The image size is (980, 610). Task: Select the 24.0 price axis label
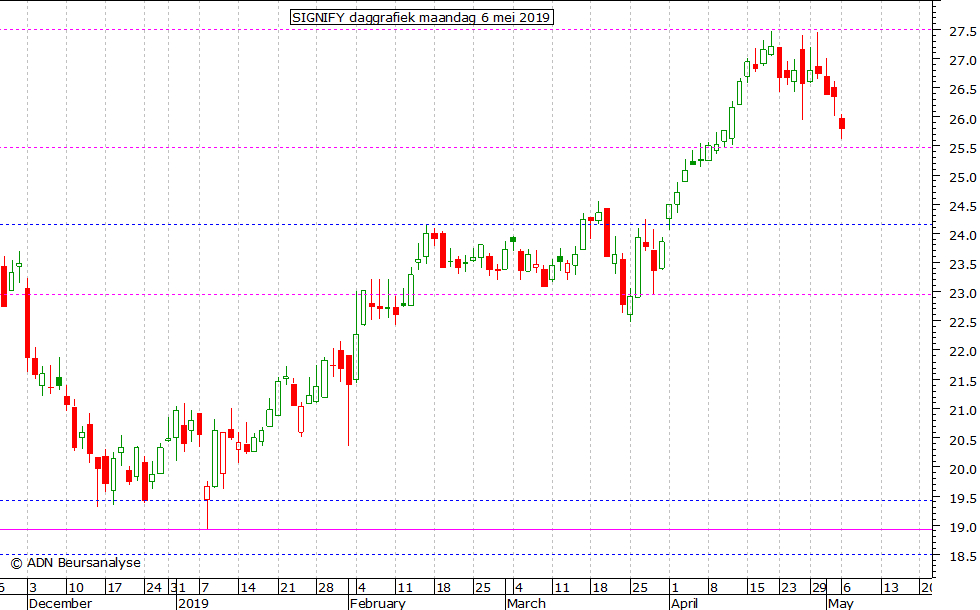[x=962, y=236]
